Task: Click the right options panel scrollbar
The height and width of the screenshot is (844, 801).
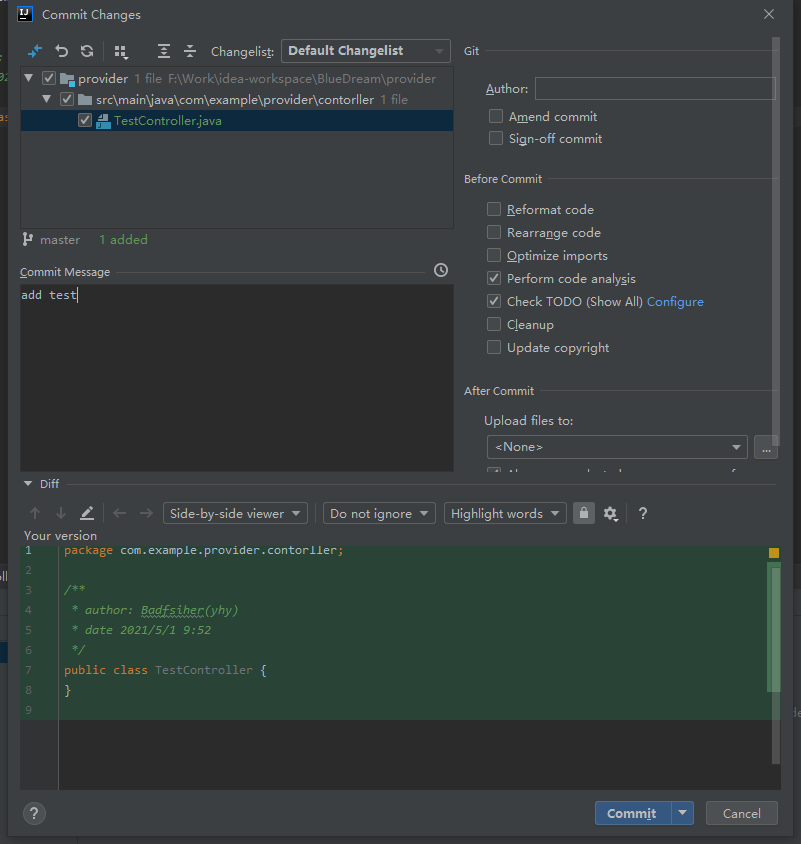Action: click(x=776, y=240)
